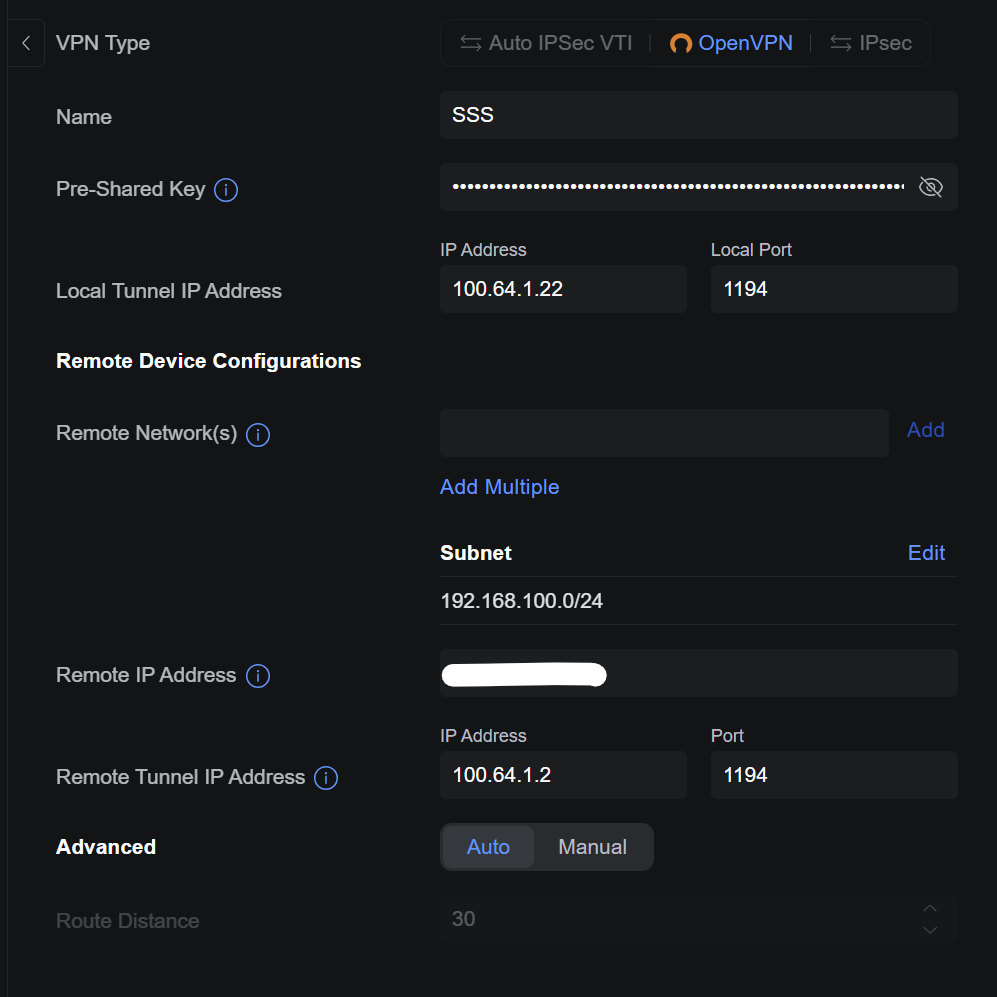The image size is (997, 997).
Task: Click the Remote Network(s) info icon
Action: 258,435
